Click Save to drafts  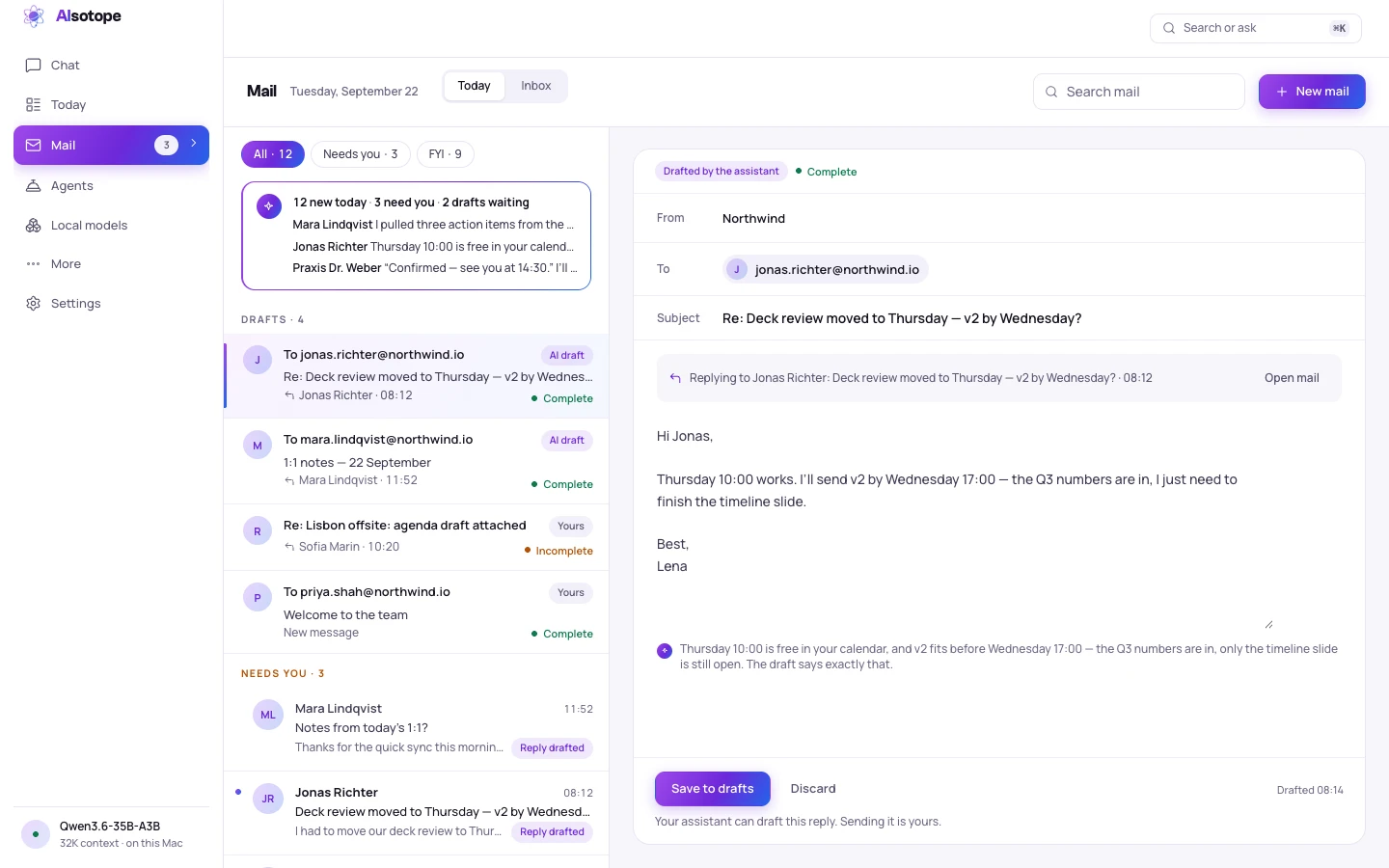(x=713, y=789)
